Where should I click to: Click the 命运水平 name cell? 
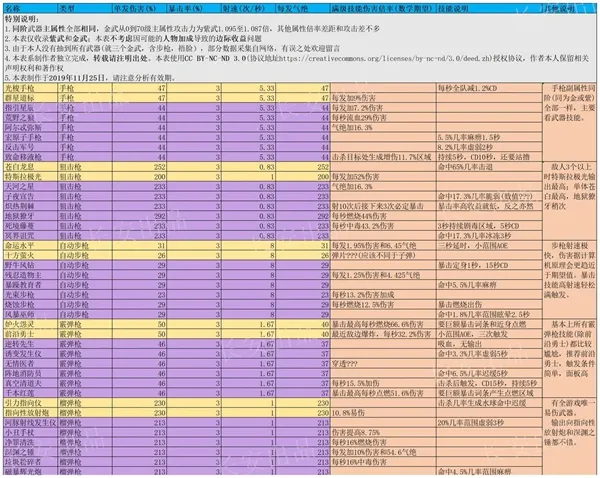[x=30, y=246]
